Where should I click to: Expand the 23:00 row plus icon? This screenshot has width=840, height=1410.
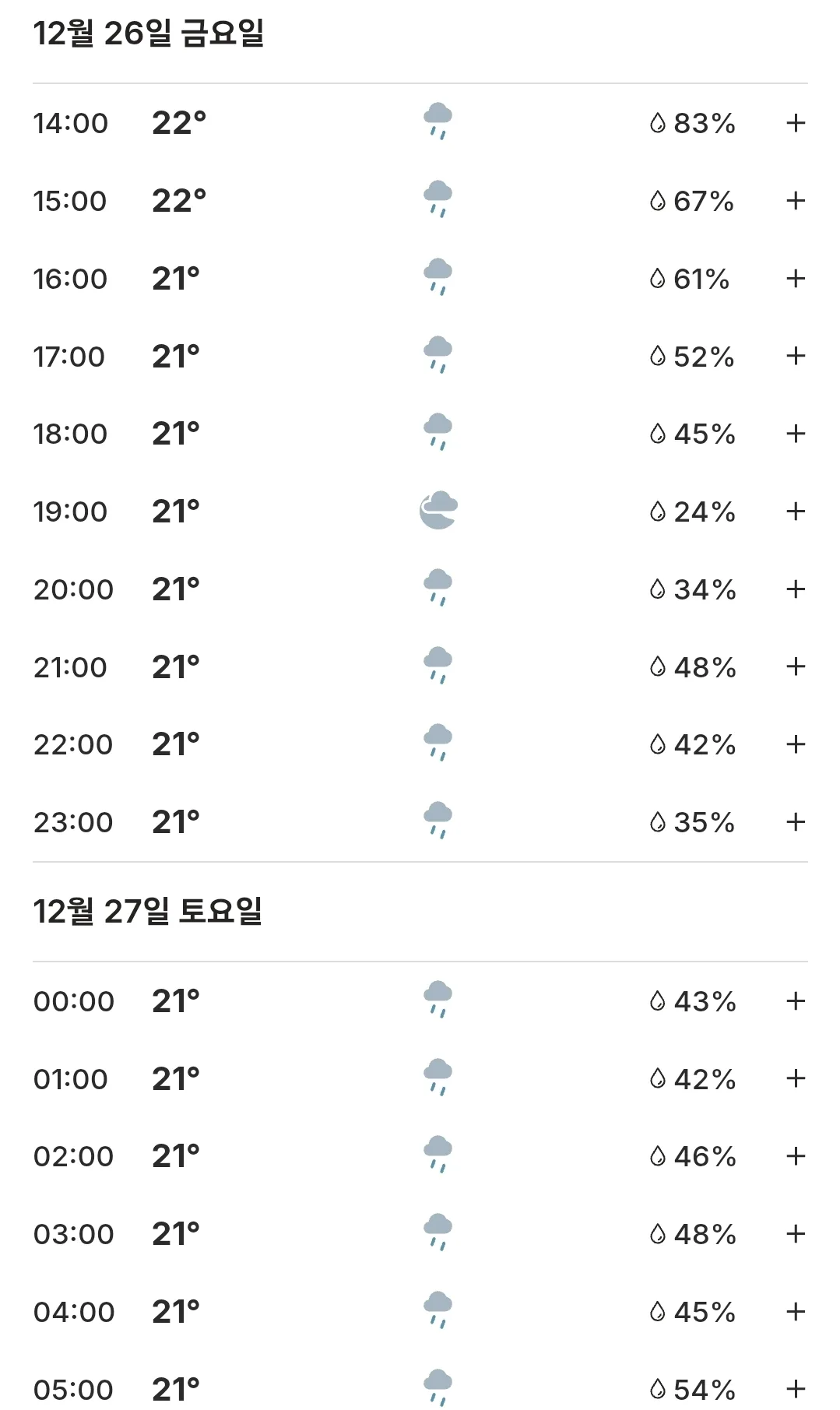point(795,822)
